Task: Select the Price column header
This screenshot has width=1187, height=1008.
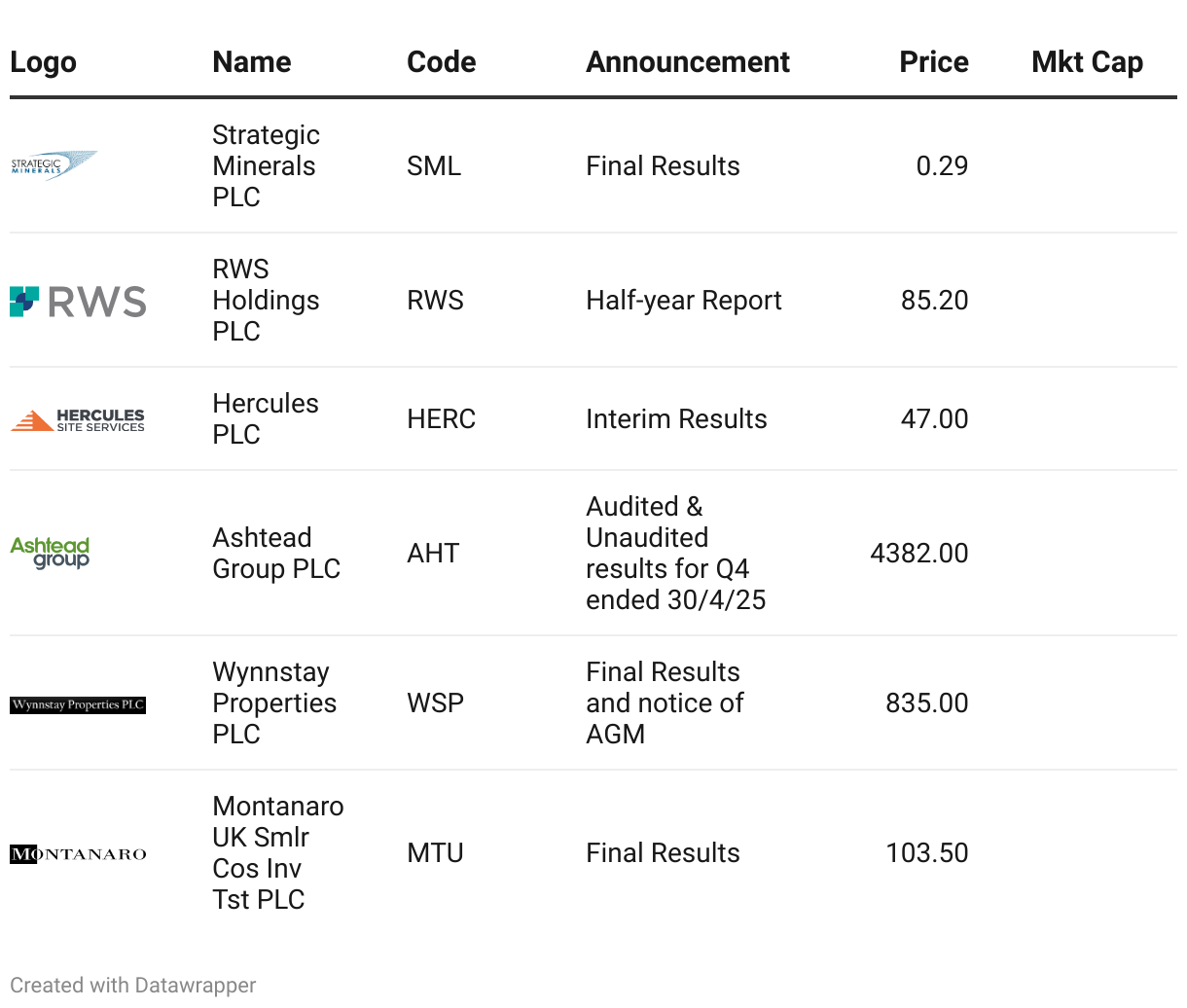Action: pos(934,62)
